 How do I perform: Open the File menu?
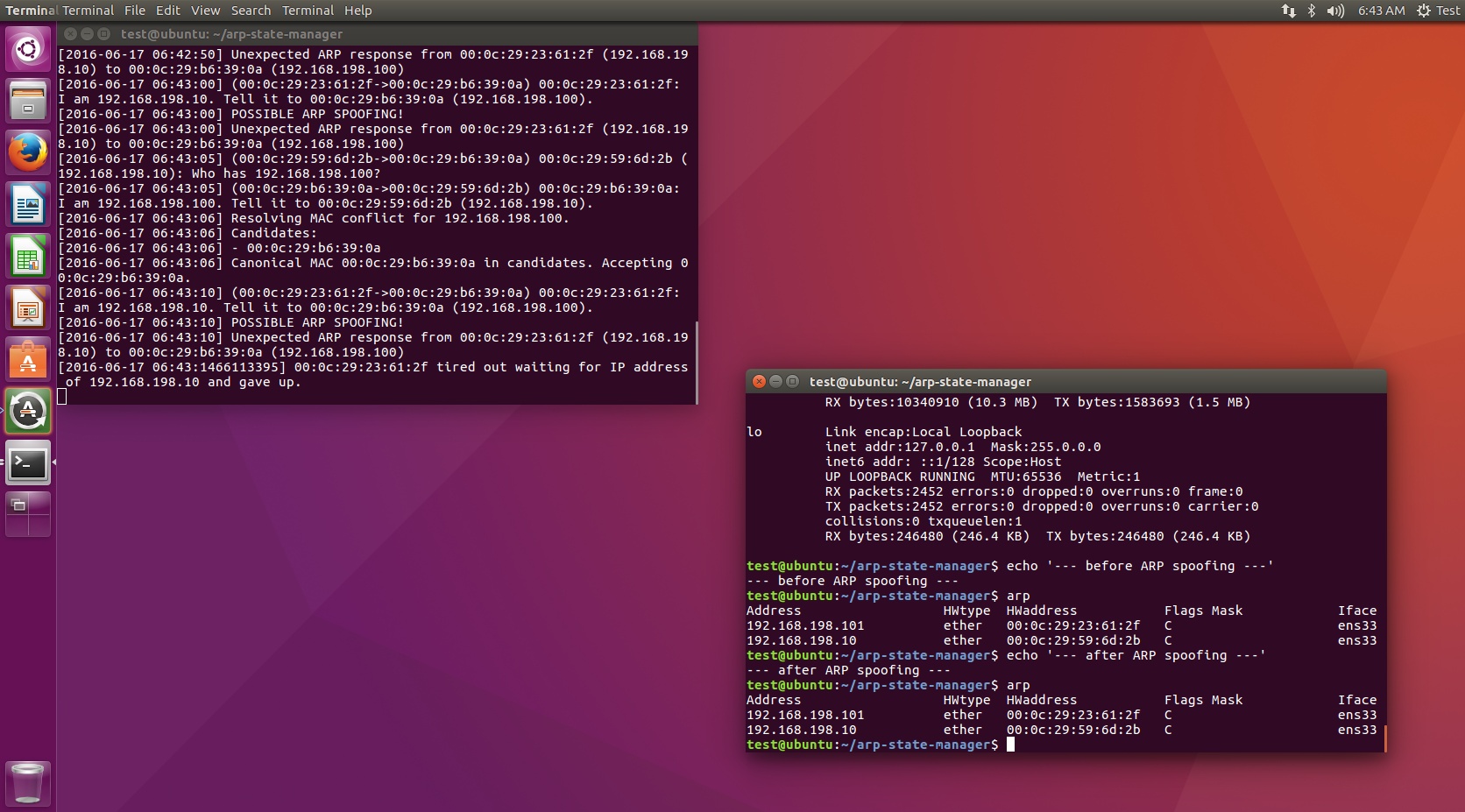pyautogui.click(x=134, y=11)
